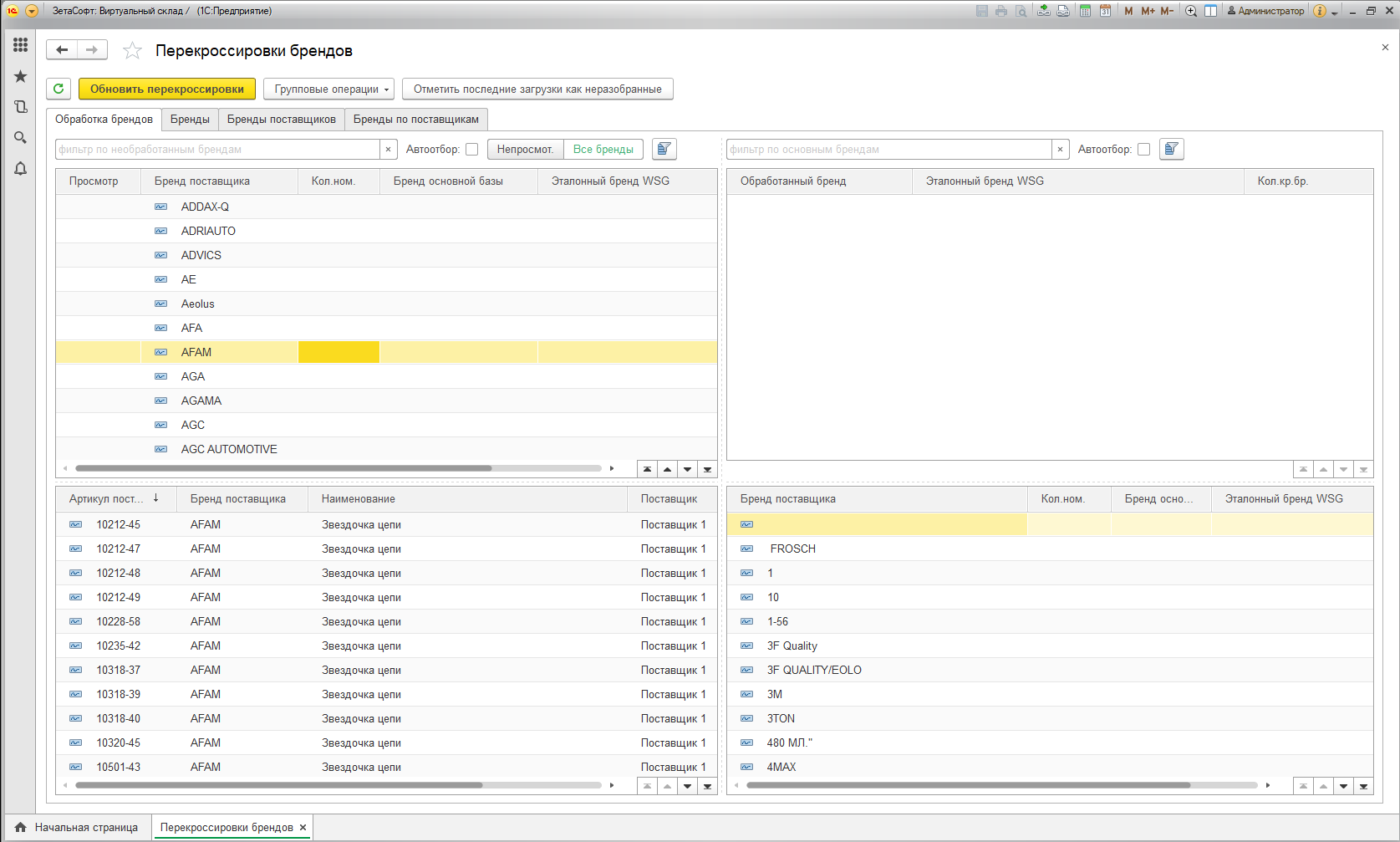
Task: Click the filter by main brands field
Action: pos(889,150)
